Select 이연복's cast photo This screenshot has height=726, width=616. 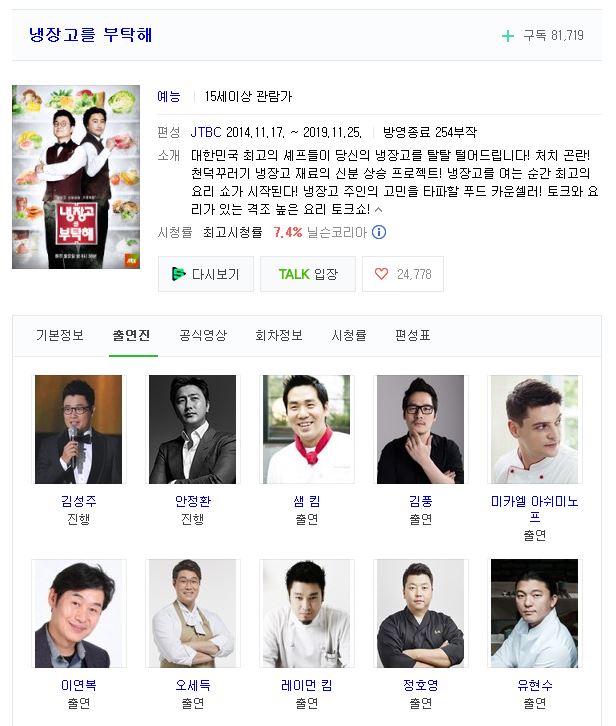[x=79, y=613]
